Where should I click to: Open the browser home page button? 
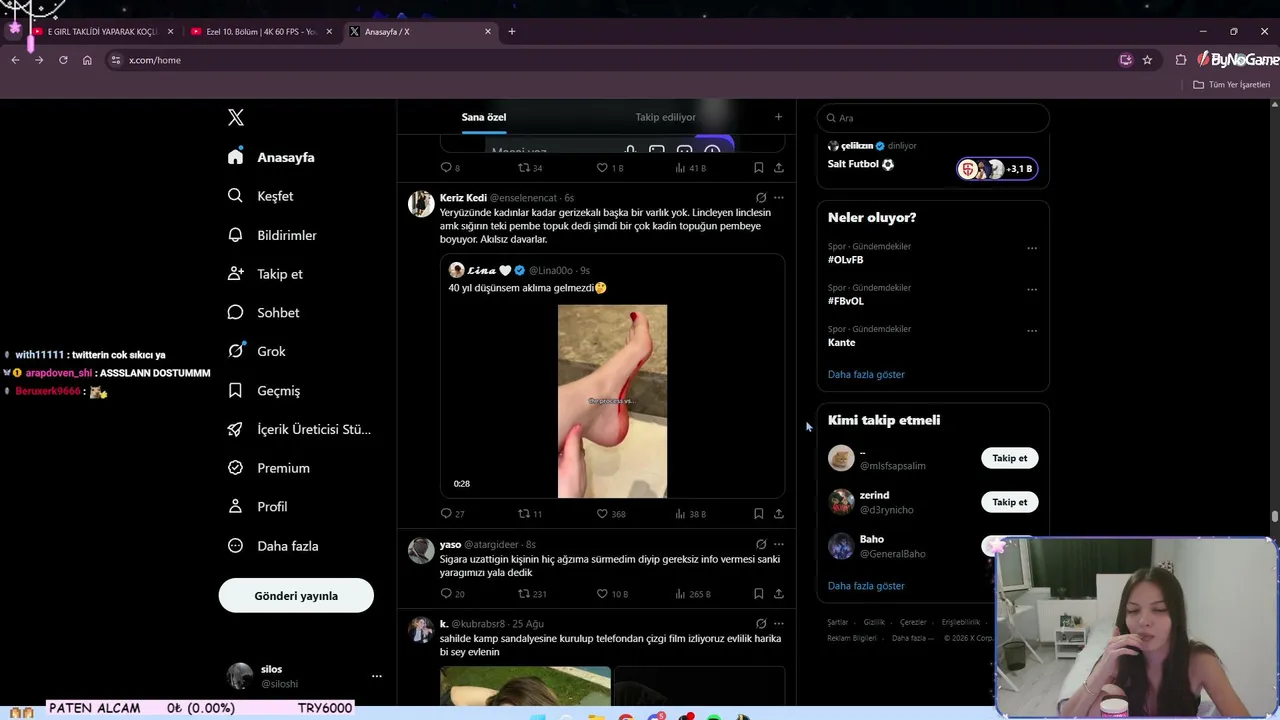pos(87,60)
